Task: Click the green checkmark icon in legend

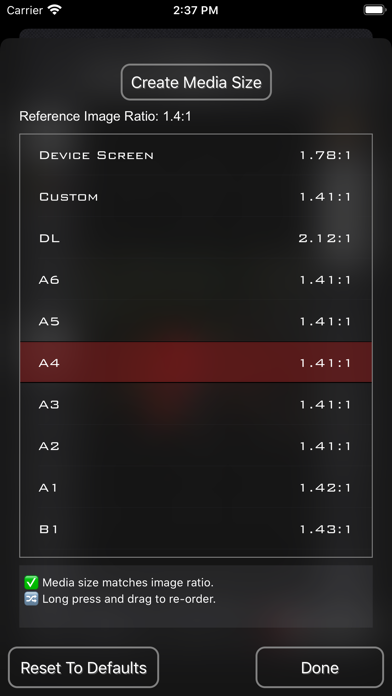Action: pyautogui.click(x=31, y=582)
